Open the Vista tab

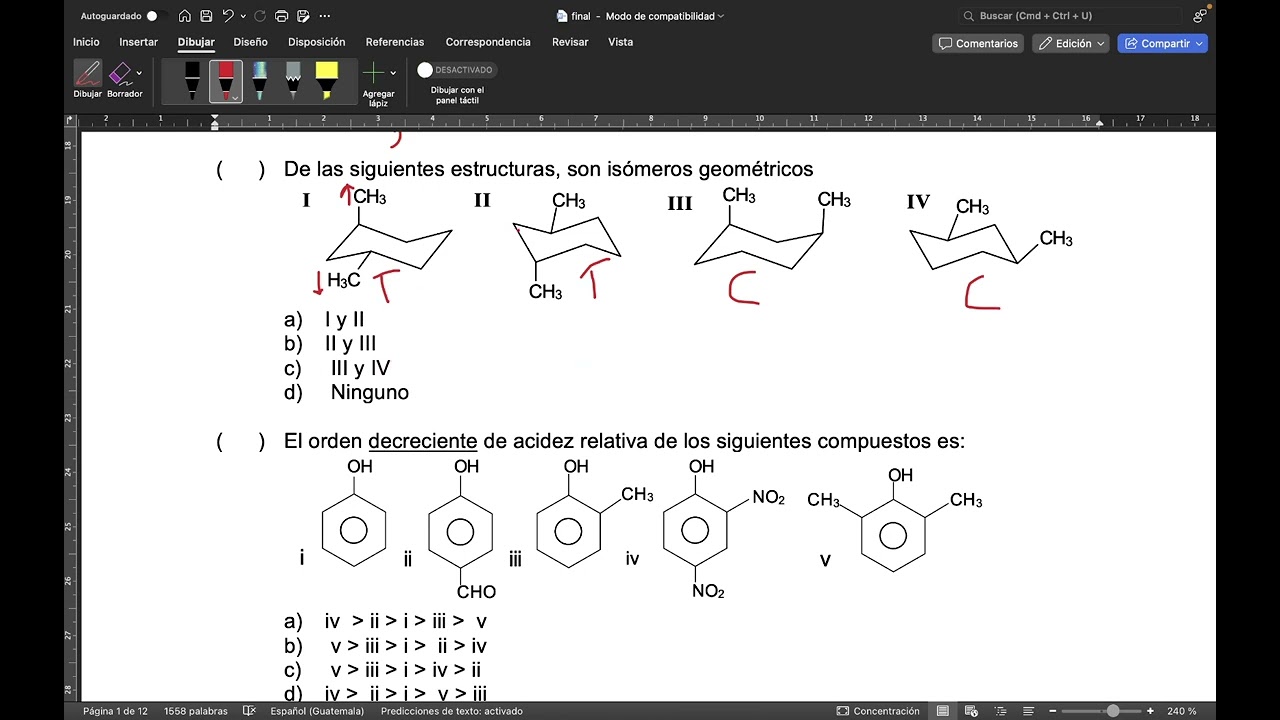tap(621, 42)
